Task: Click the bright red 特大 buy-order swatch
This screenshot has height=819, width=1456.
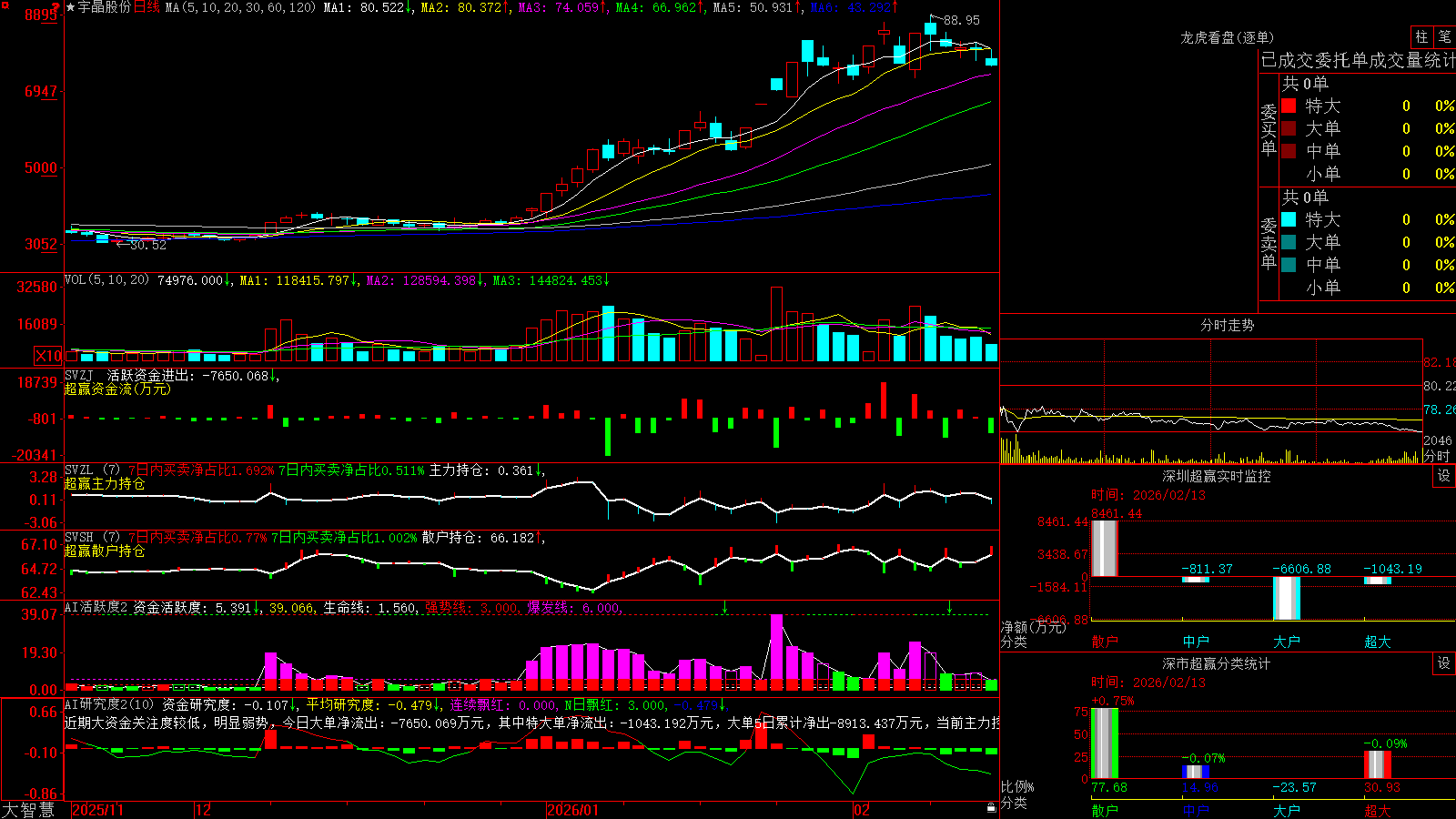Action: tap(1289, 106)
